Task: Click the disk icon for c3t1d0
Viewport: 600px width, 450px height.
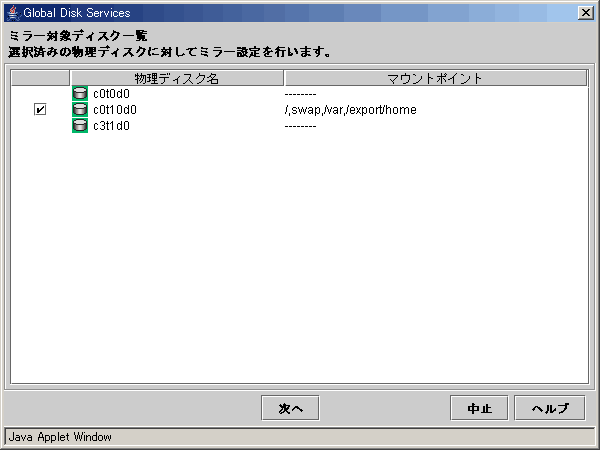Action: point(80,126)
